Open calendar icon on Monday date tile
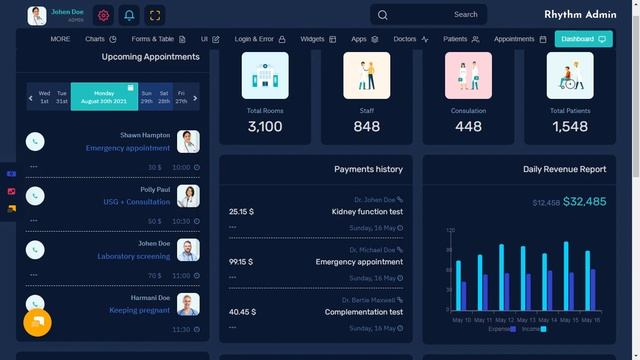The image size is (640, 360). 131,88
